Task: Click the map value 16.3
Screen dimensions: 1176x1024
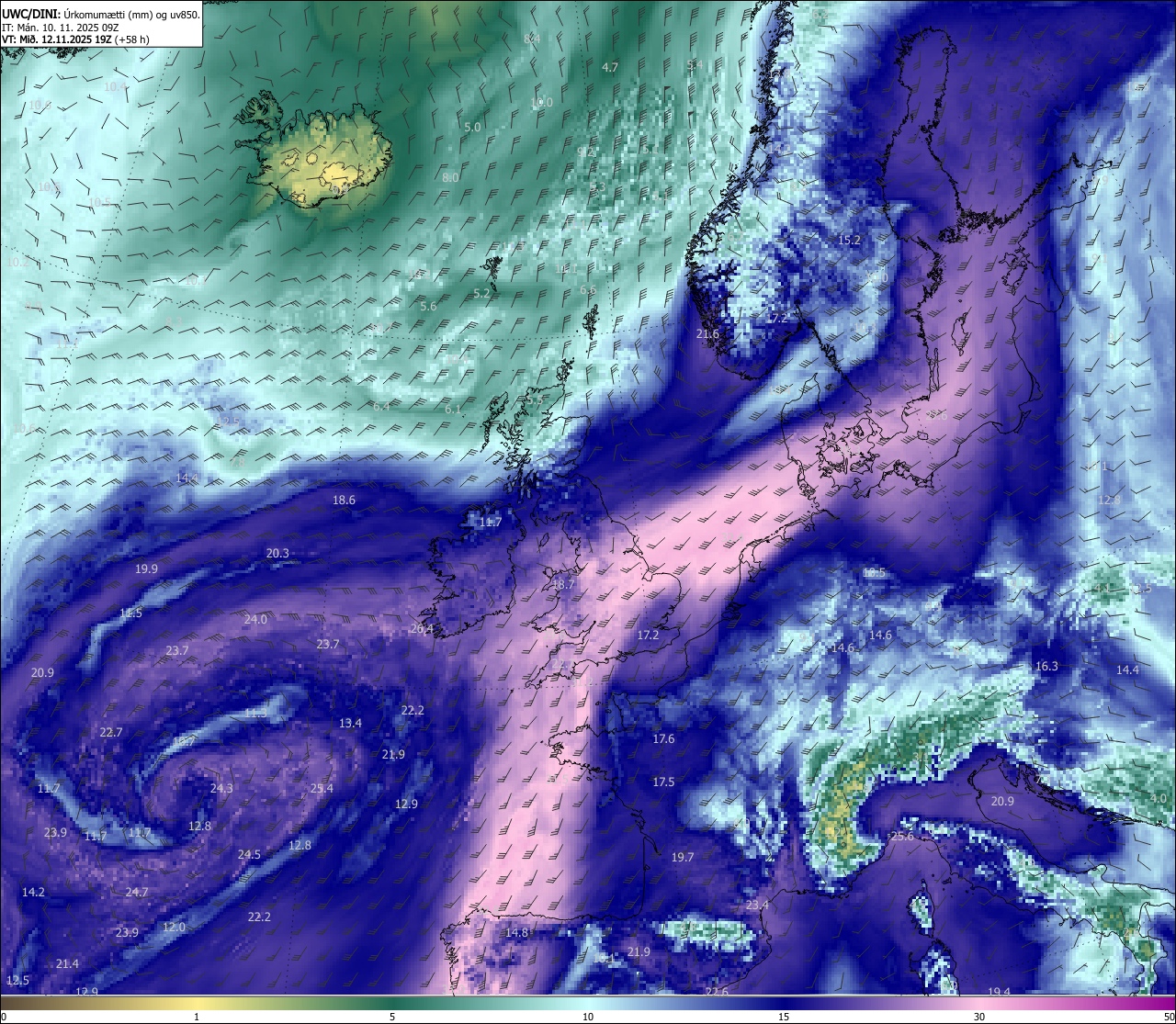Action: [1046, 666]
